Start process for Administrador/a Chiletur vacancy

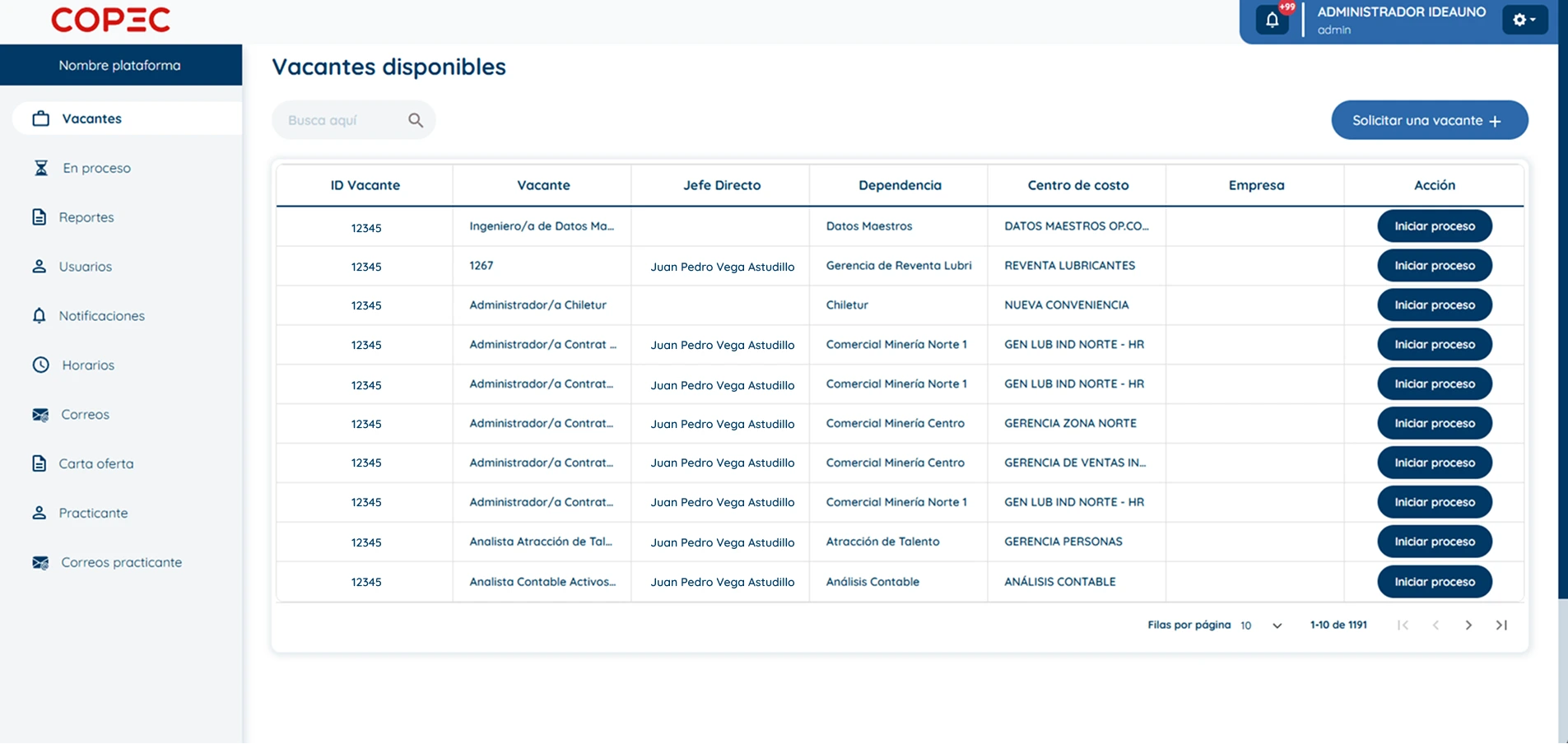1434,305
